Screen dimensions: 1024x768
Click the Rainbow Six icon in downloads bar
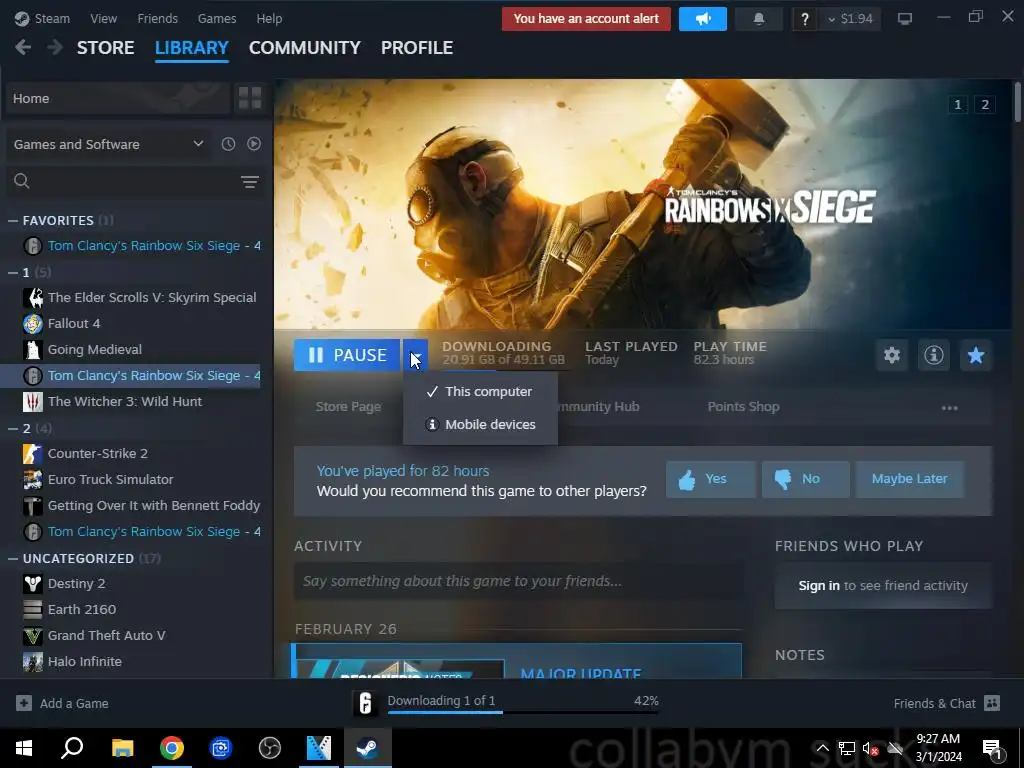[x=366, y=703]
